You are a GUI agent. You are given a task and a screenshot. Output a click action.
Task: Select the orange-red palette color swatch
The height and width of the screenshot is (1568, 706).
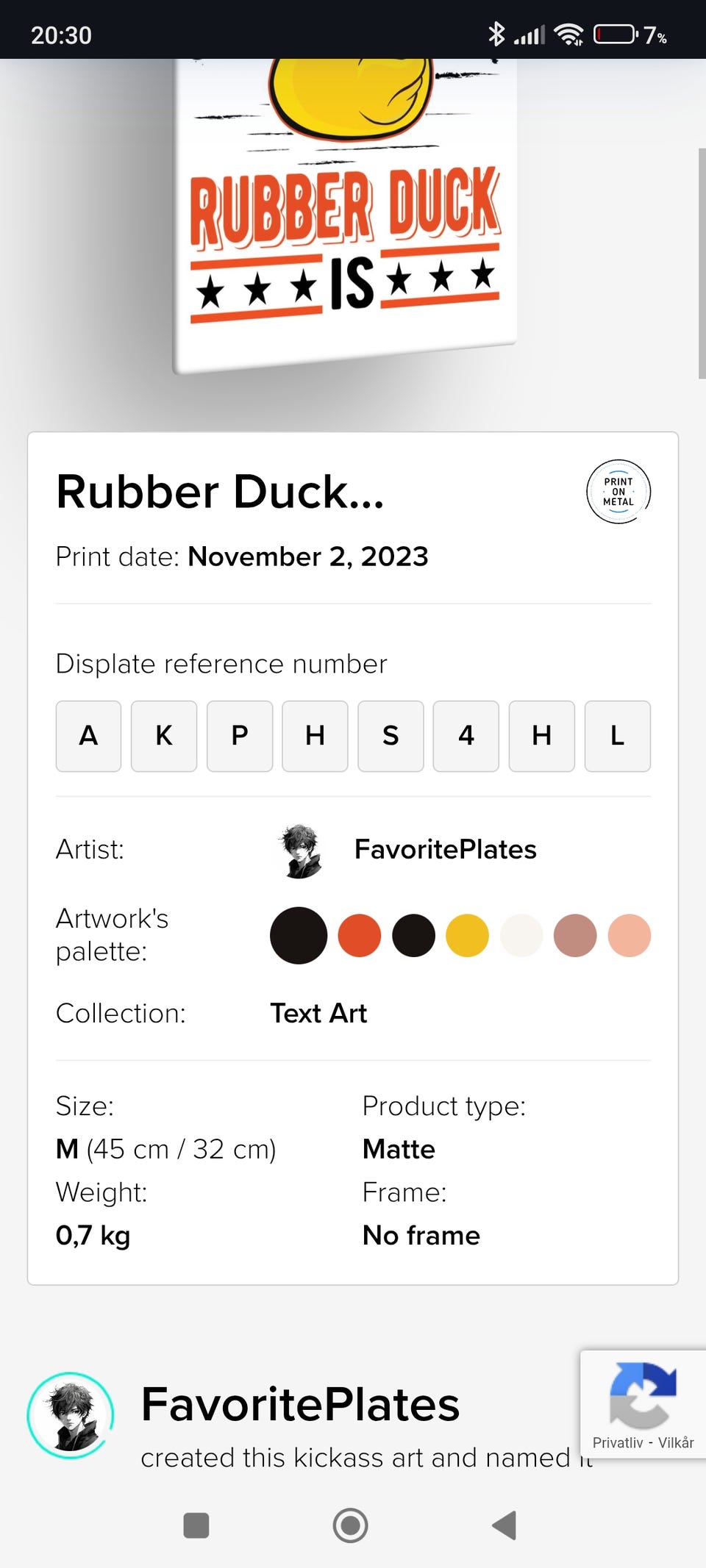tap(359, 936)
